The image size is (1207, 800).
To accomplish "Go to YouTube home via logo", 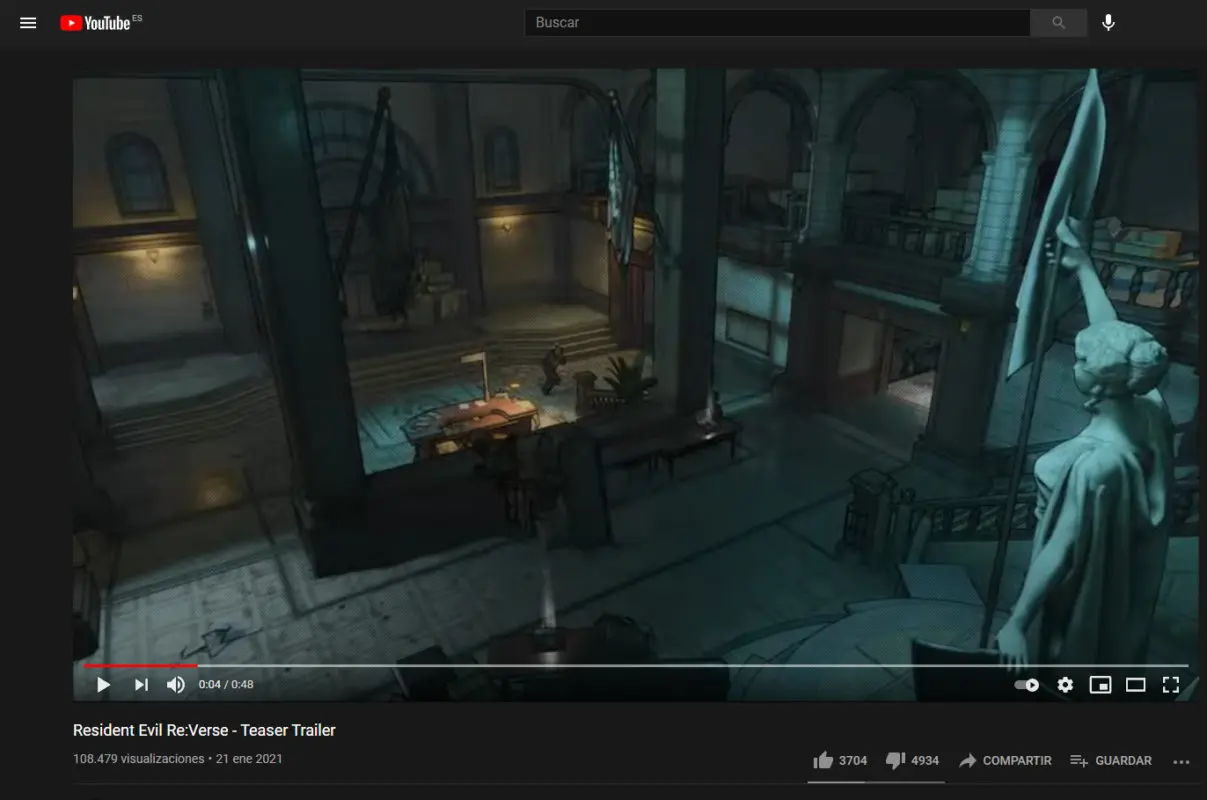I will point(98,23).
